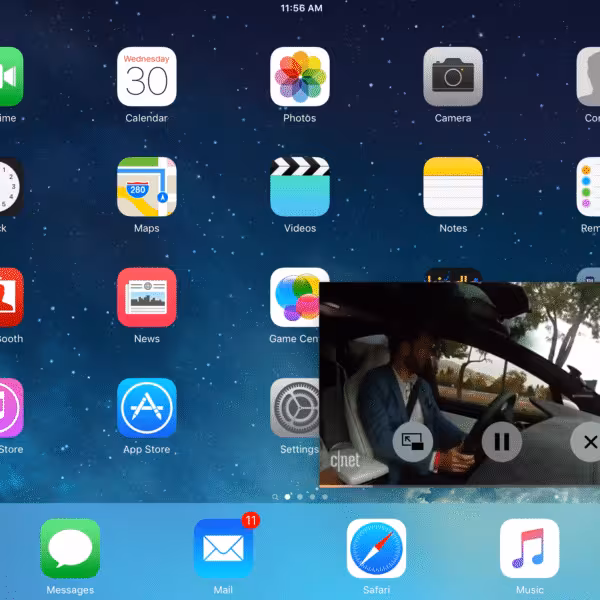Open the Clock app
Viewport: 600px width, 600px height.
point(11,187)
